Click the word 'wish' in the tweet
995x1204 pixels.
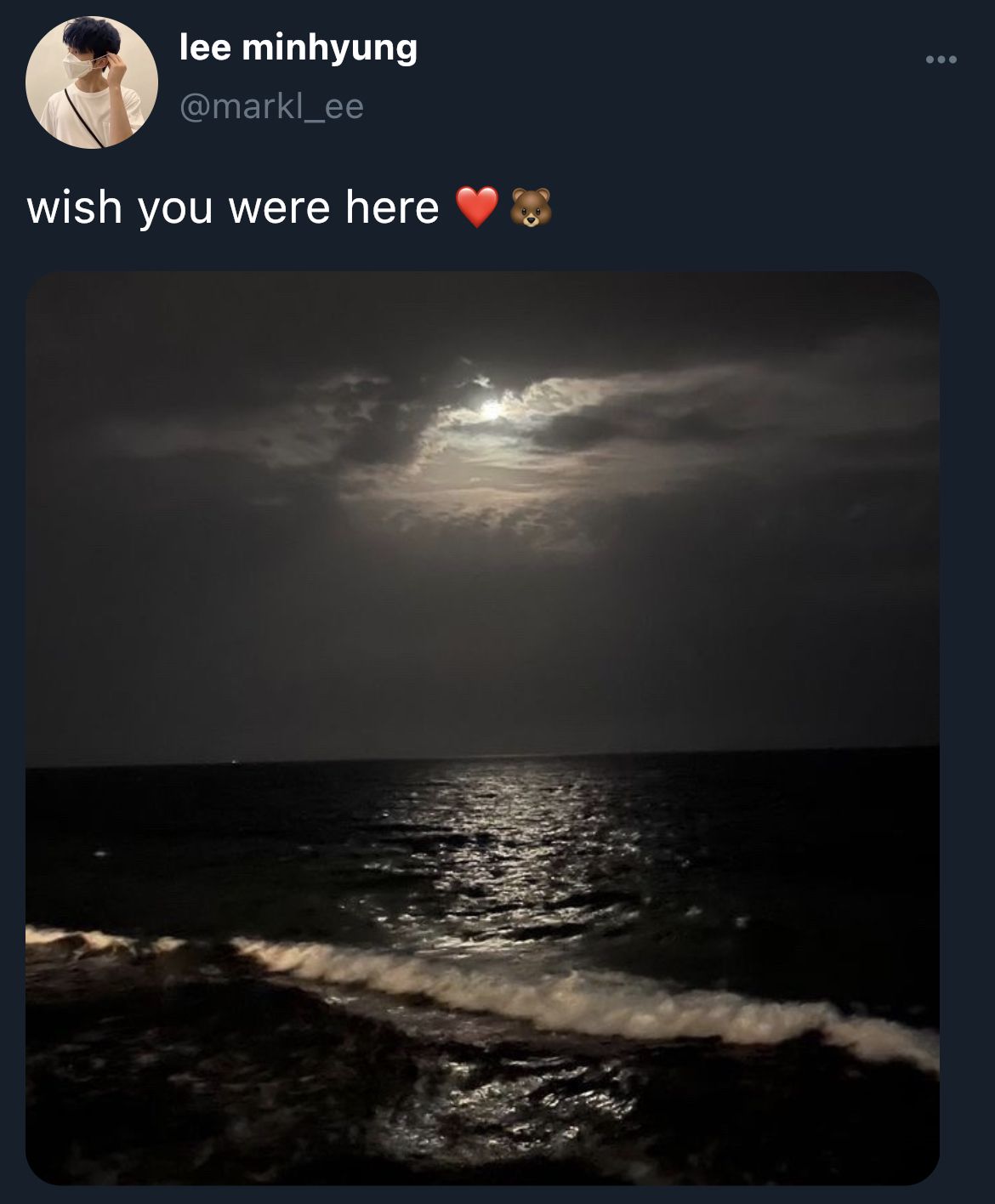75,207
